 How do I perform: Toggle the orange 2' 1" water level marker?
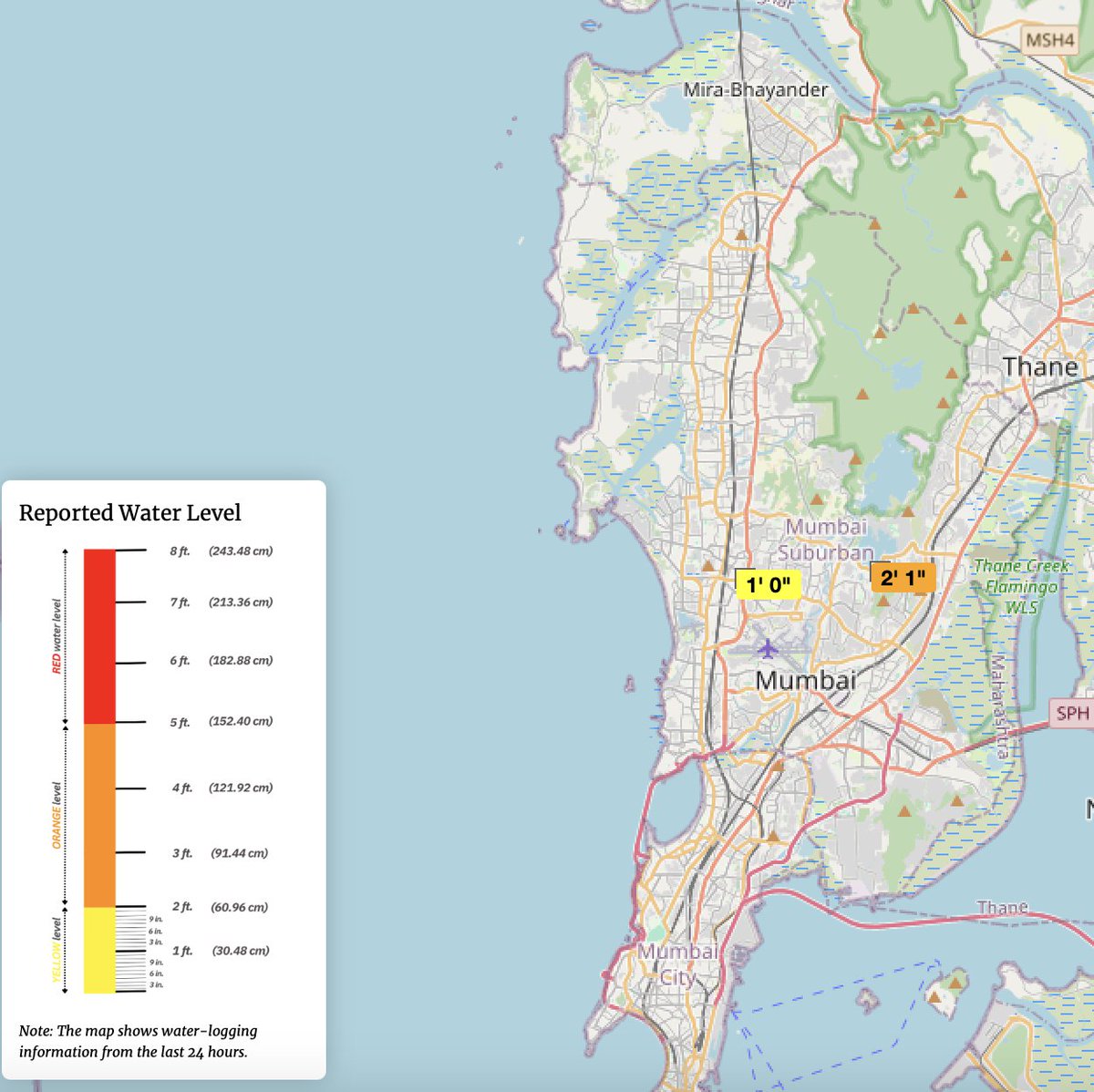click(904, 578)
